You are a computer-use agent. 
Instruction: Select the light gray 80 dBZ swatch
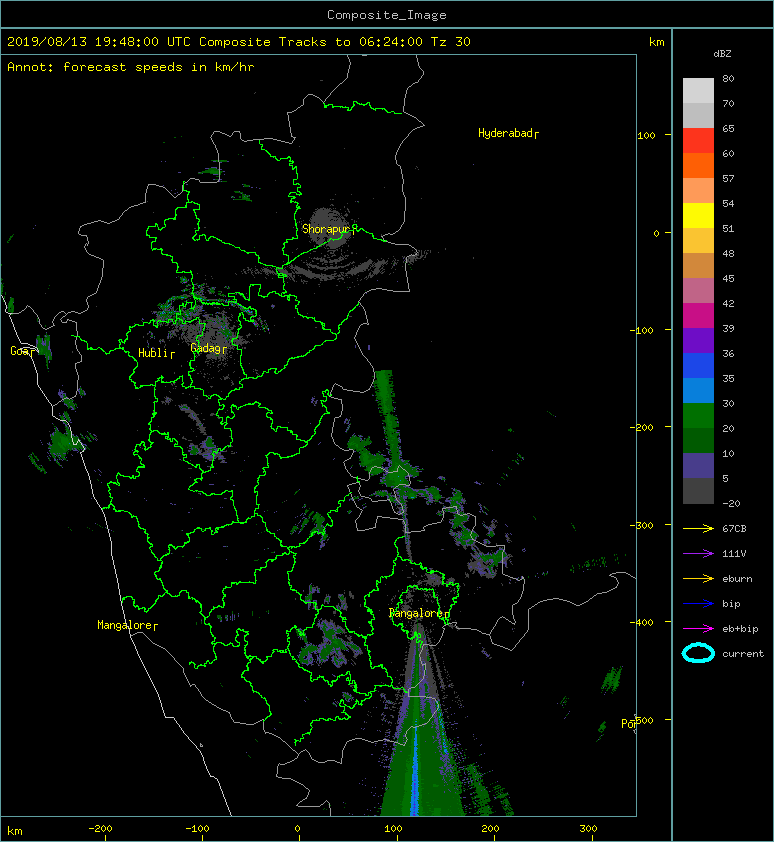pos(698,90)
